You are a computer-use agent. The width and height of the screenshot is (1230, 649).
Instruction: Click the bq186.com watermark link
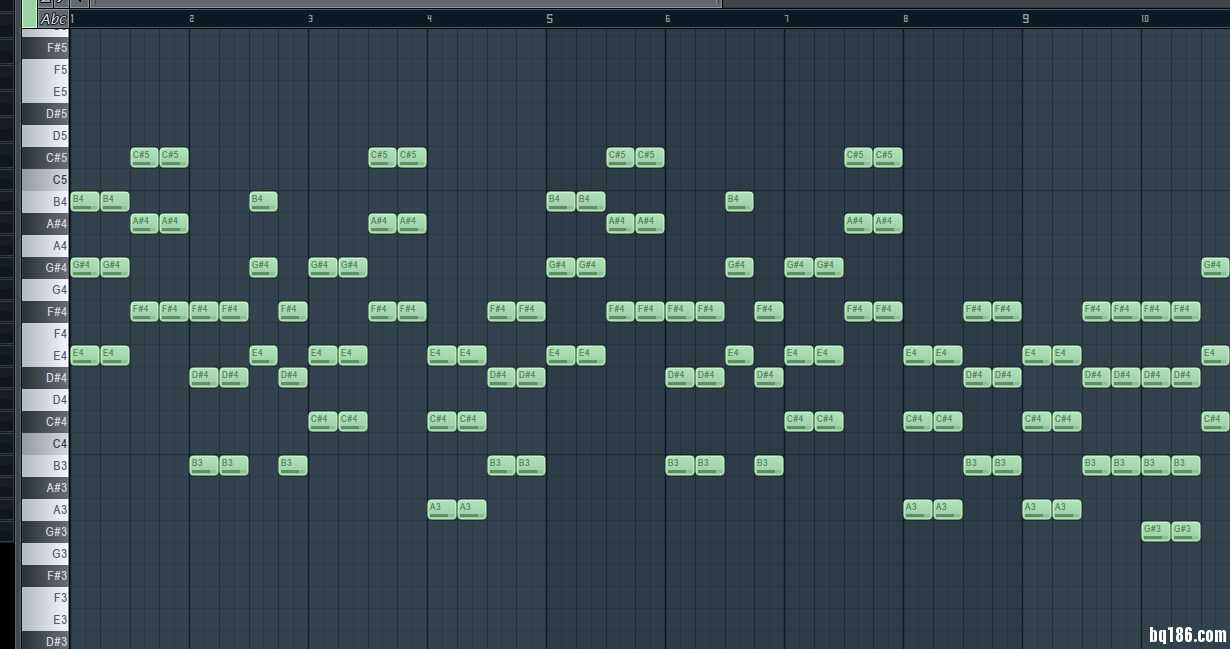coord(1186,634)
